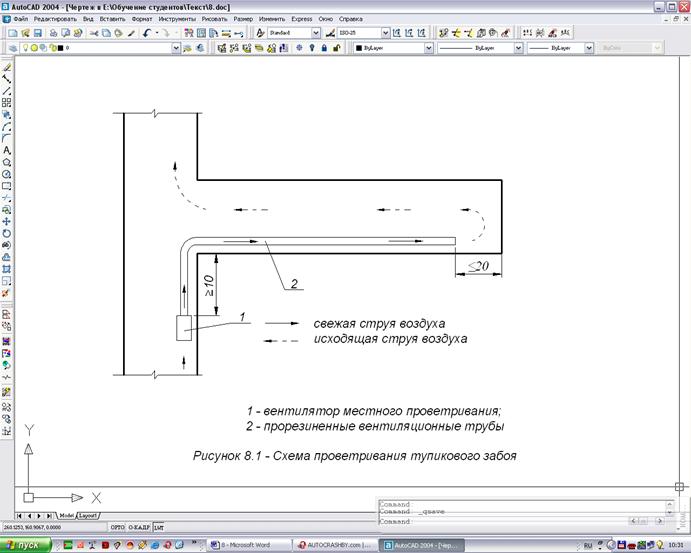Open the Формат menu
The width and height of the screenshot is (691, 553).
tap(142, 19)
